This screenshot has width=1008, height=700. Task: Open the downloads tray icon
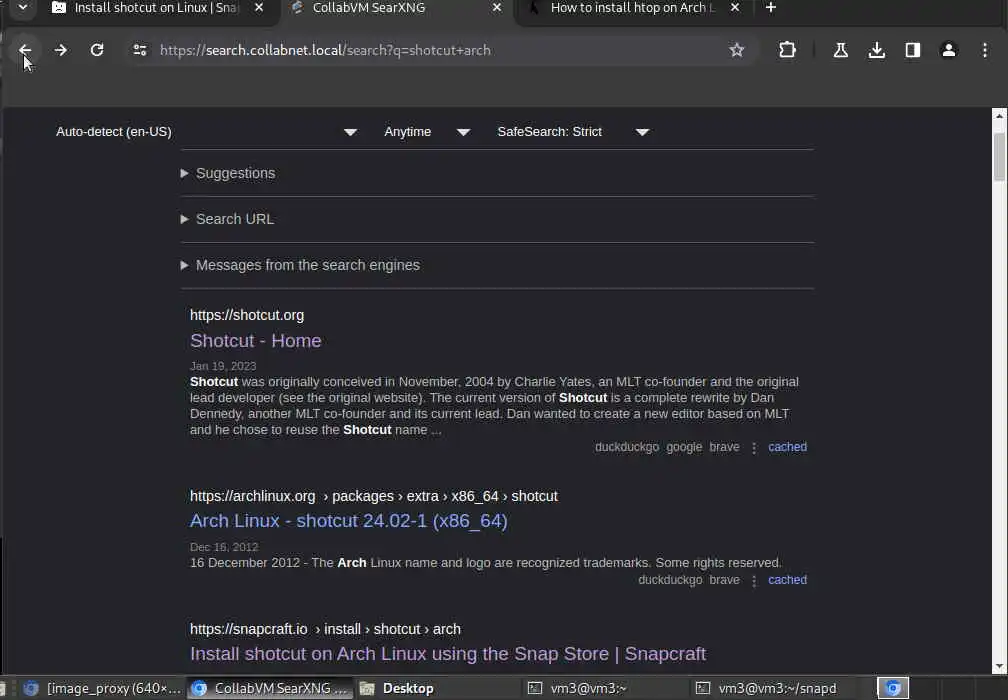tap(876, 49)
